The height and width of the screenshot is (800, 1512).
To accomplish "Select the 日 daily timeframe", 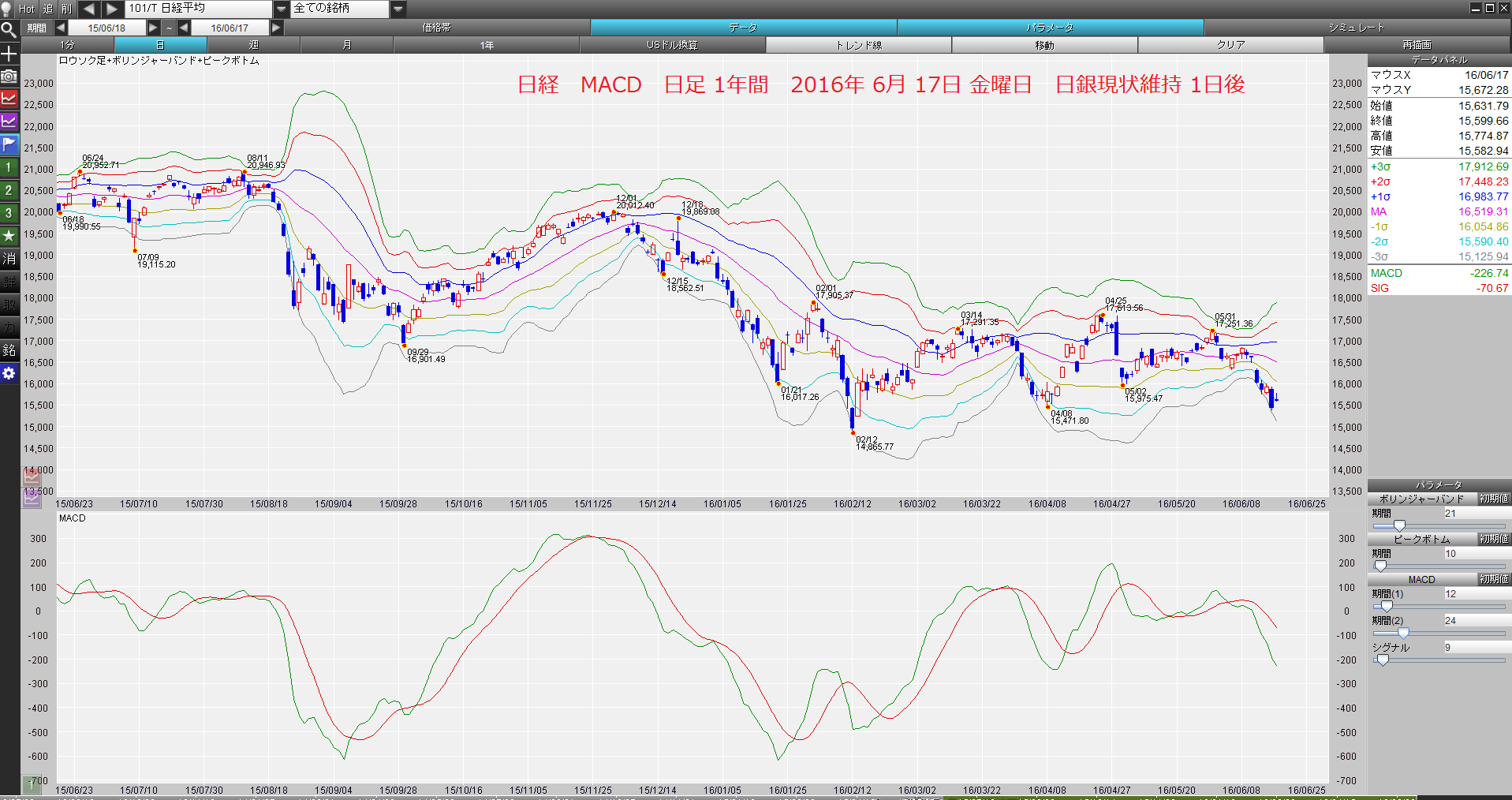I will (160, 45).
